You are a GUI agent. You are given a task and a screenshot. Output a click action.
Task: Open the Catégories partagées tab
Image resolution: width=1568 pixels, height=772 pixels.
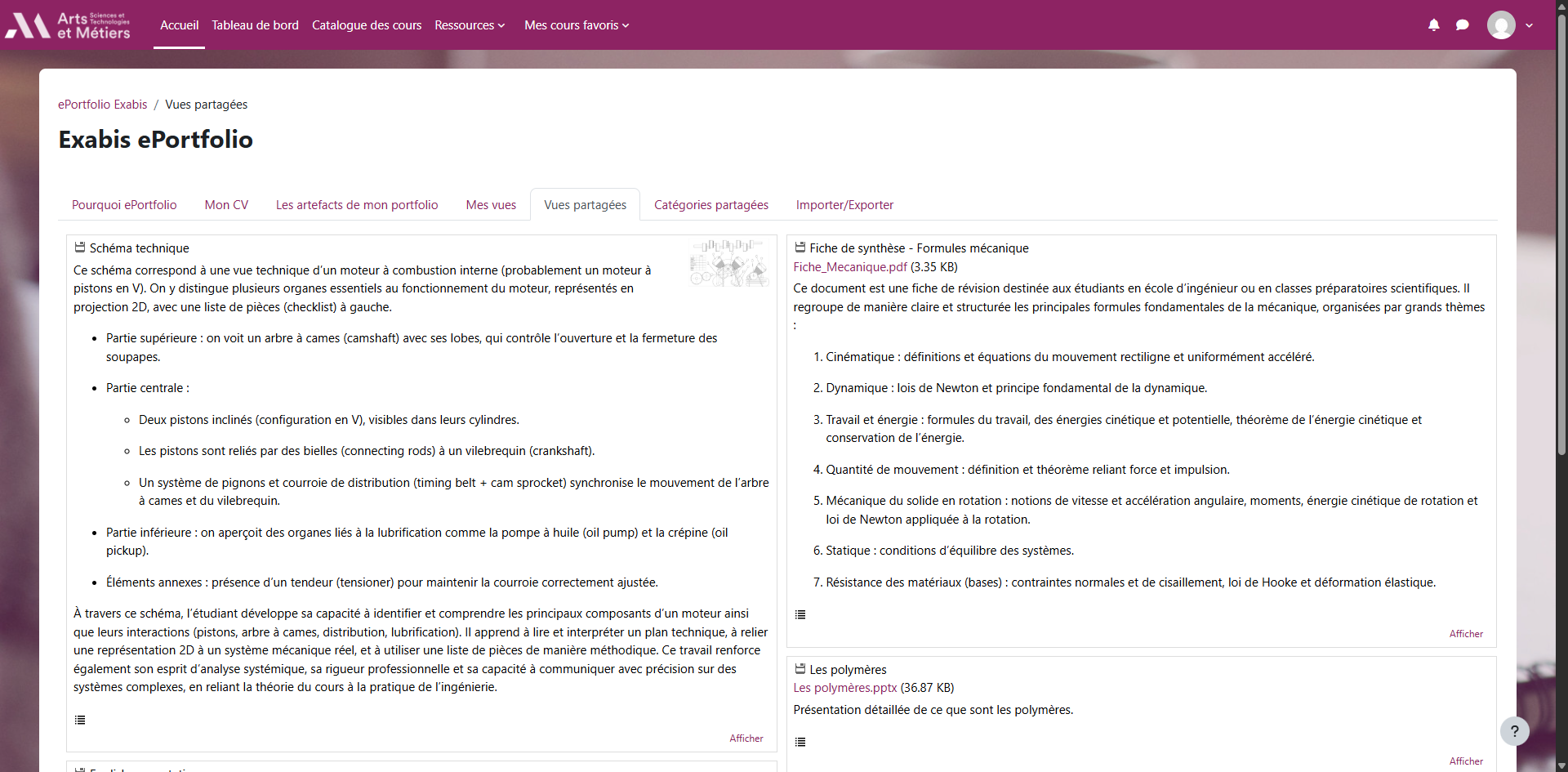pyautogui.click(x=710, y=205)
